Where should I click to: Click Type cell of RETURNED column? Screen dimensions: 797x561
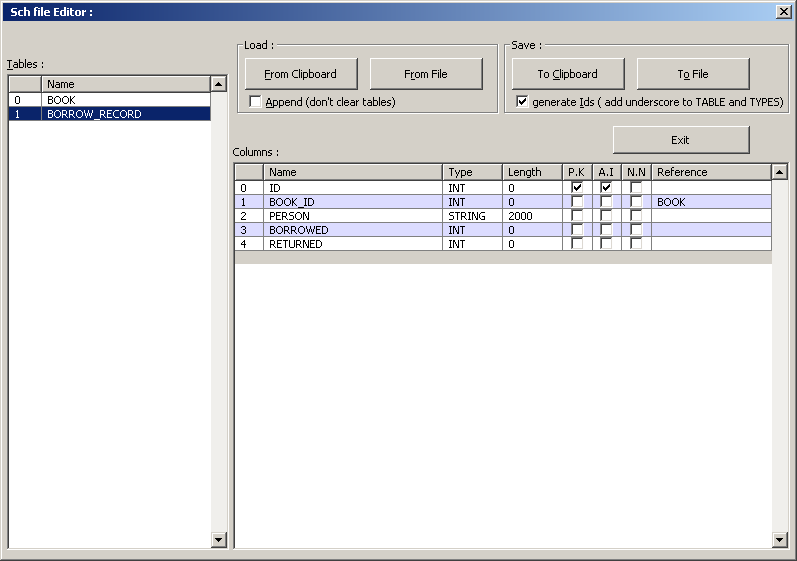coord(472,244)
